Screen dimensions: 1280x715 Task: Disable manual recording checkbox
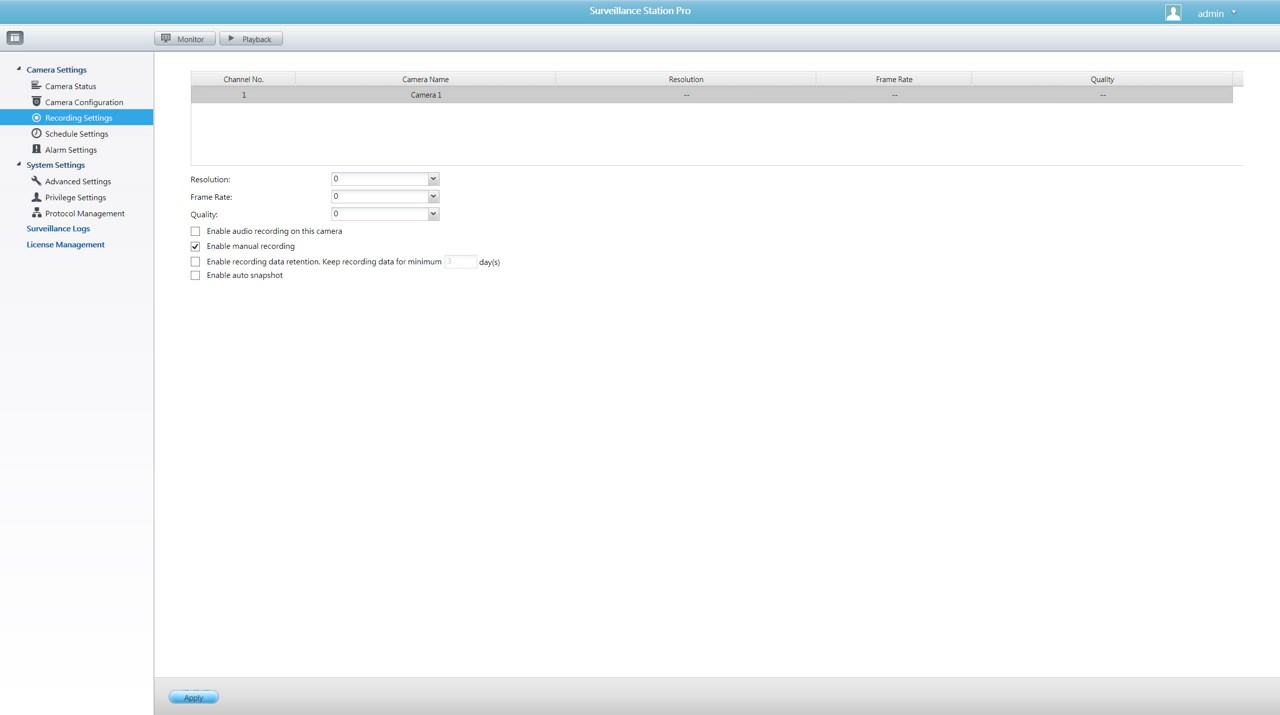(x=195, y=246)
